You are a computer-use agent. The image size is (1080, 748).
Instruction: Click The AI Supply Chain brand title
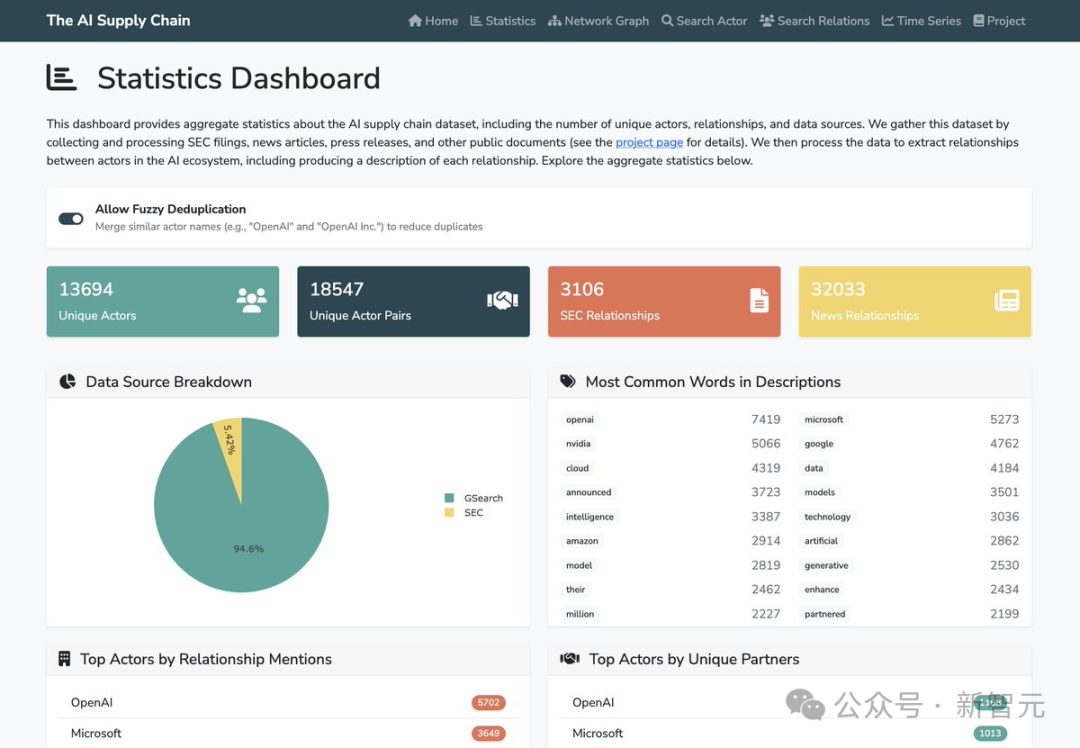click(118, 21)
